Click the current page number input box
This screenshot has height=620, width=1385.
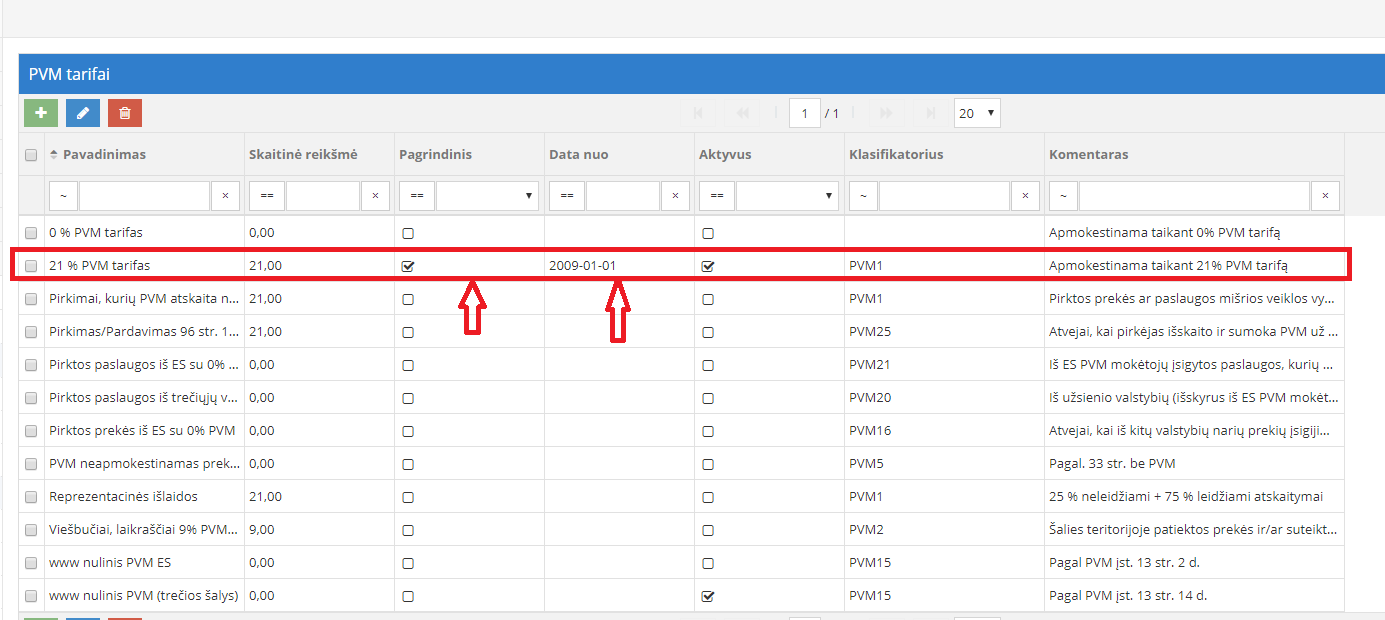pos(804,113)
